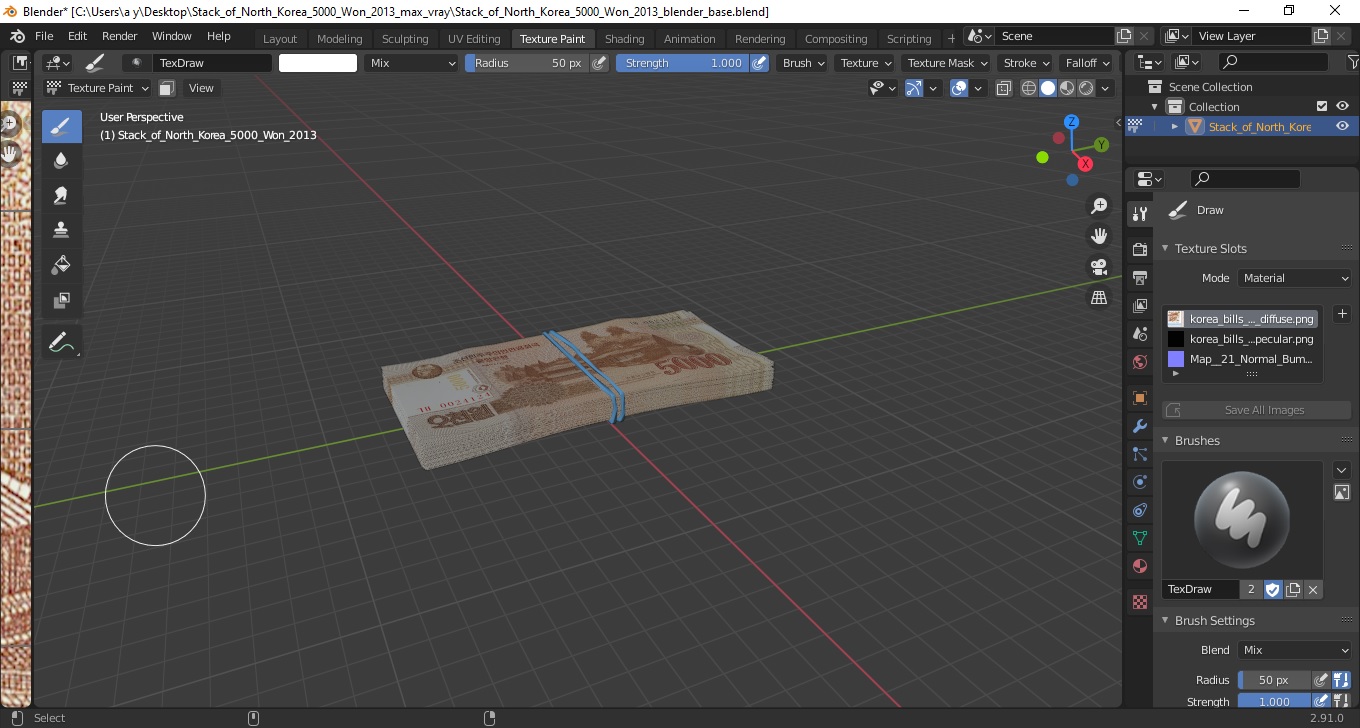Open the Object properties tab
This screenshot has height=728, width=1360.
(x=1139, y=398)
